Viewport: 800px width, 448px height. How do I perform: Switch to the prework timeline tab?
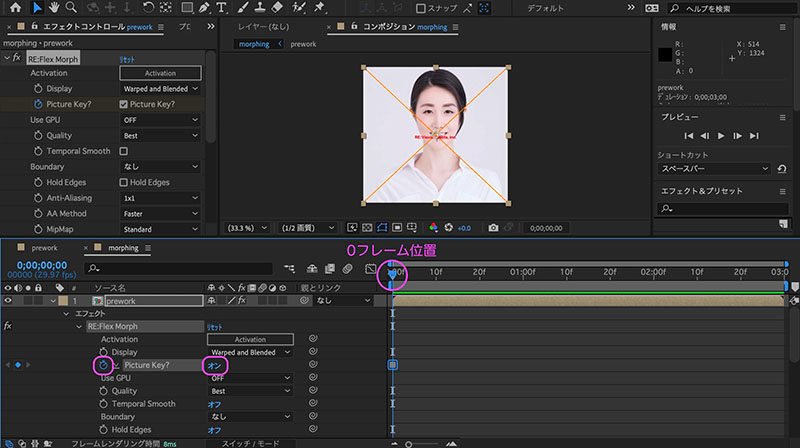44,248
